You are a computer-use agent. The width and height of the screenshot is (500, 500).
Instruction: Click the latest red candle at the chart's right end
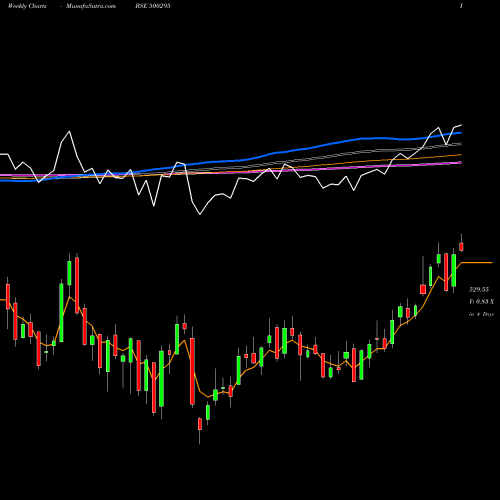coord(461,247)
